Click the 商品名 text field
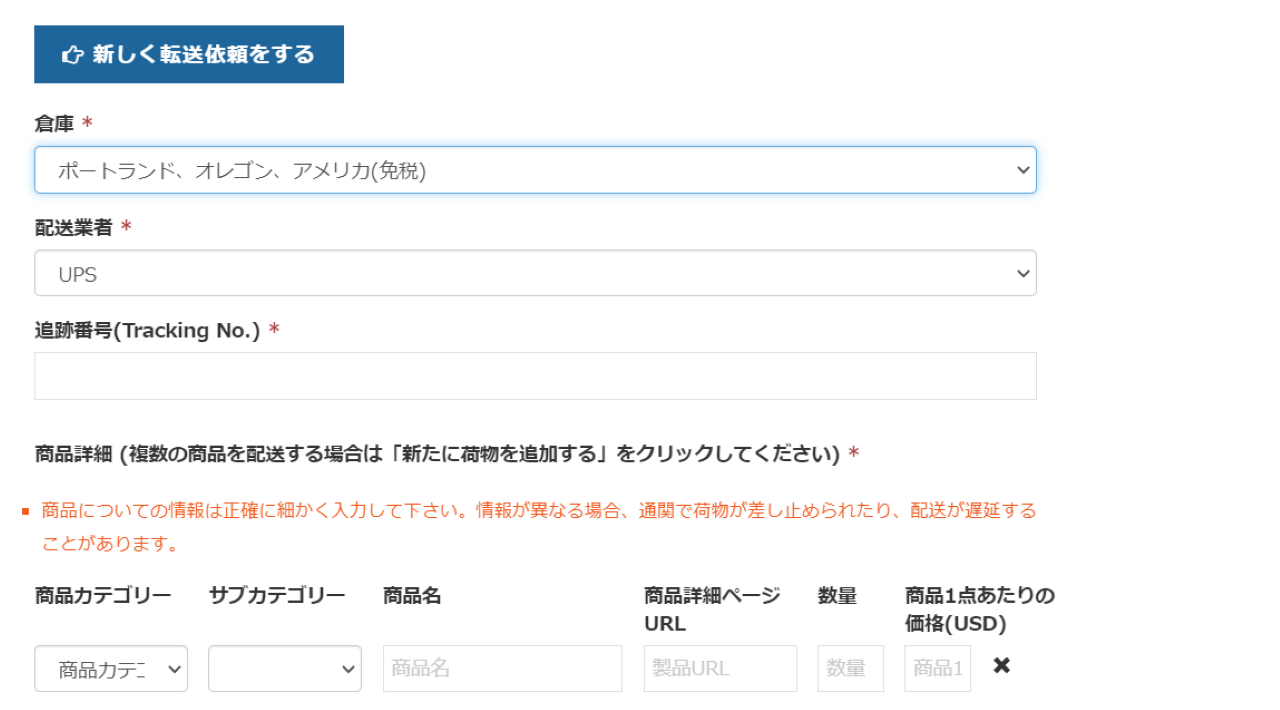Screen dimensions: 1280x710 (x=502, y=668)
